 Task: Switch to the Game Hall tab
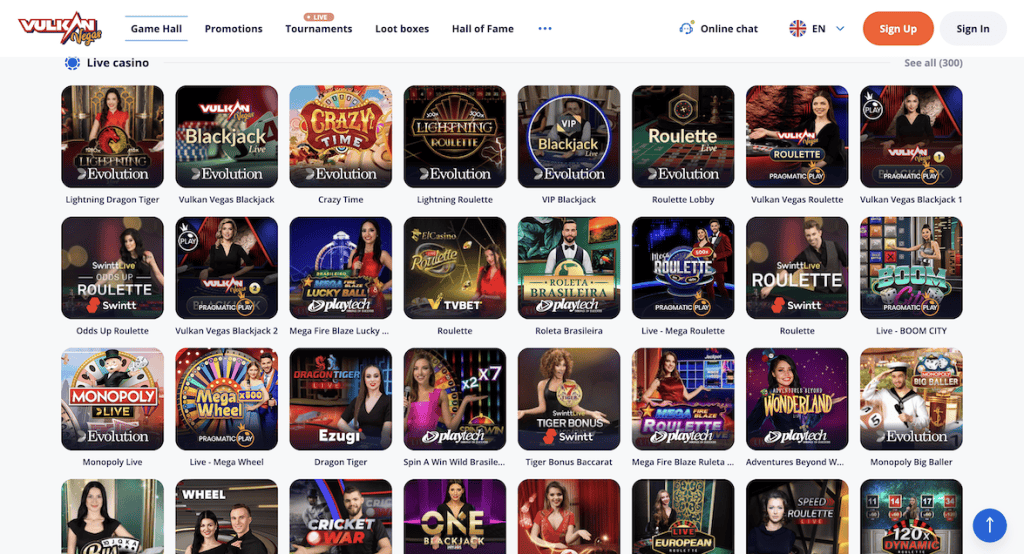tap(156, 29)
